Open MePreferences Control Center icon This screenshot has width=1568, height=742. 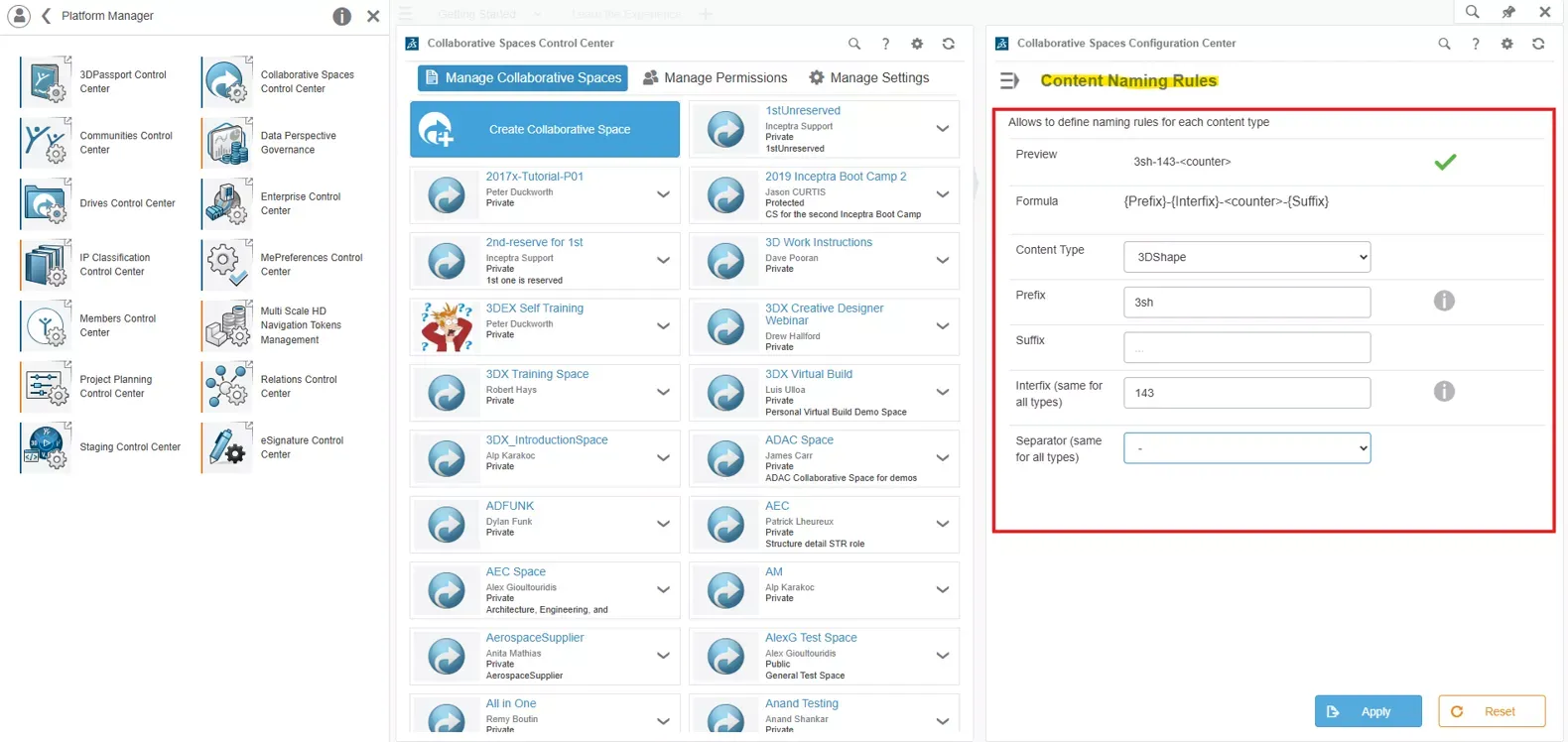pos(227,264)
